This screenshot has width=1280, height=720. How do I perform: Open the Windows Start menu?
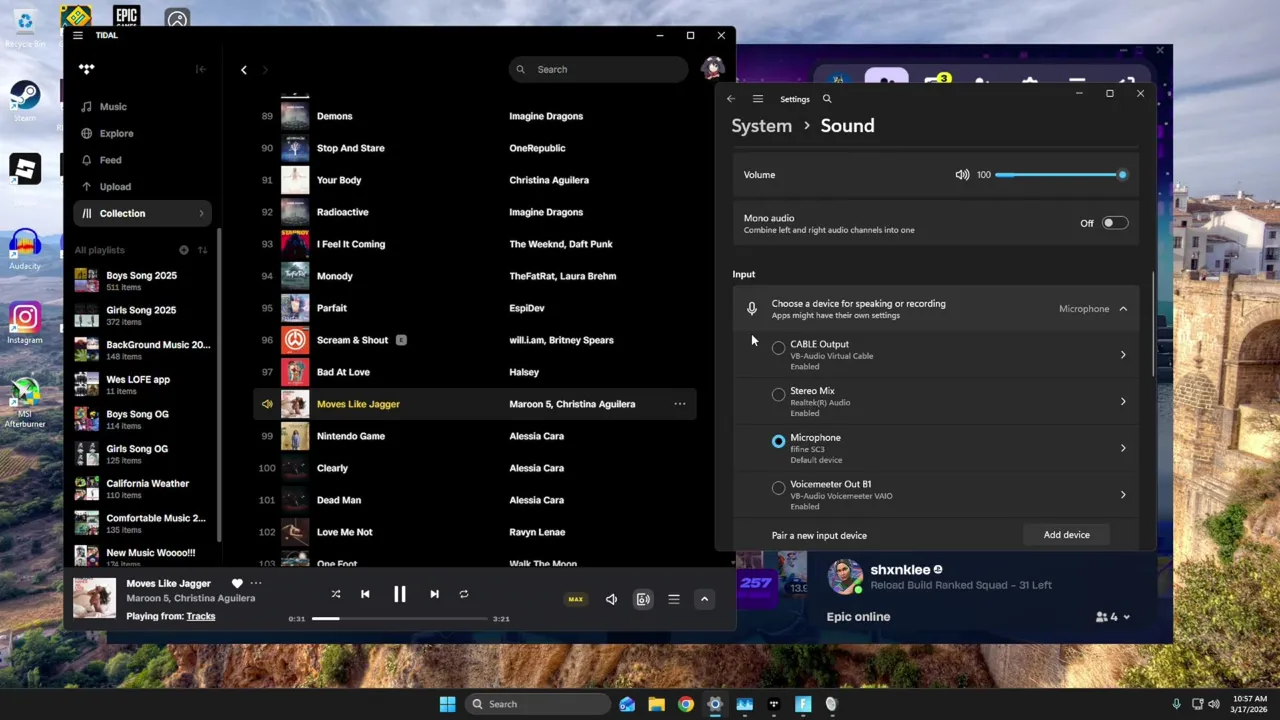(447, 704)
